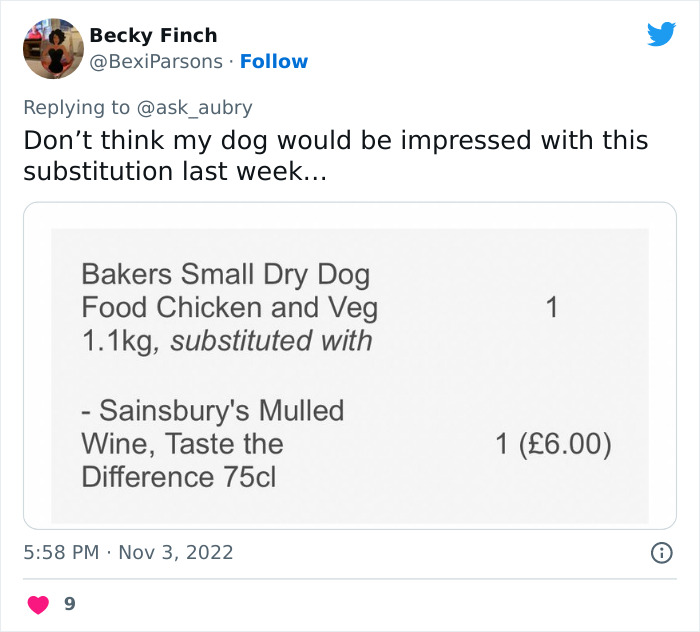Screen dimensions: 700x632
Task: Click the Bakers Small Dry Dog Food line
Action: (225, 274)
